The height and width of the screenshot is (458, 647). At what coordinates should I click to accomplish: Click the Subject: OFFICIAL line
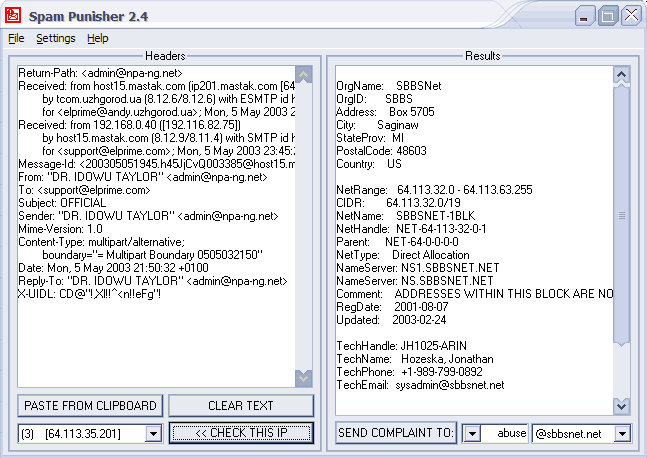[62, 203]
